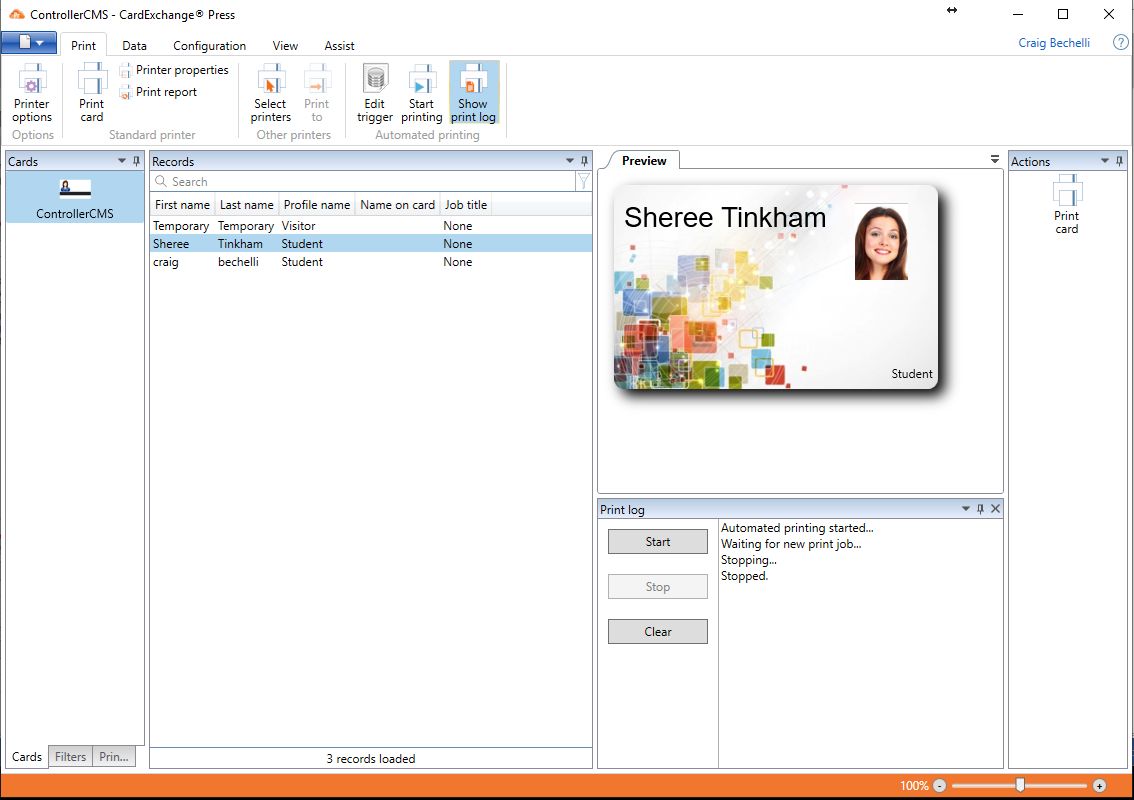
Task: Select the Temporary Temporary Visitor record
Action: pos(371,226)
